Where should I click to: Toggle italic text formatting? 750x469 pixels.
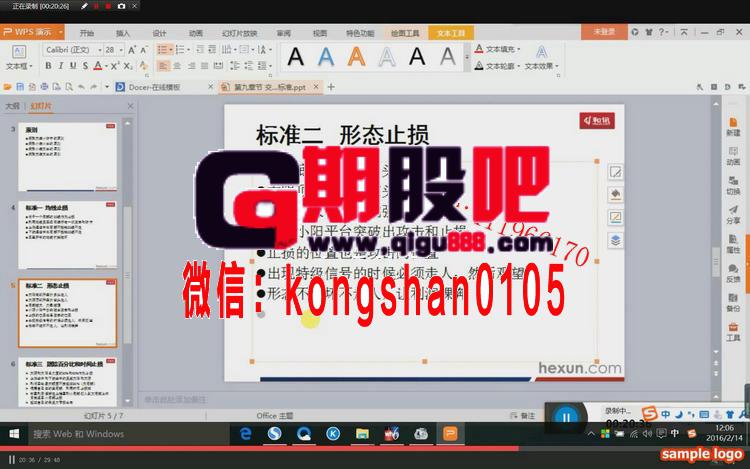coord(60,65)
